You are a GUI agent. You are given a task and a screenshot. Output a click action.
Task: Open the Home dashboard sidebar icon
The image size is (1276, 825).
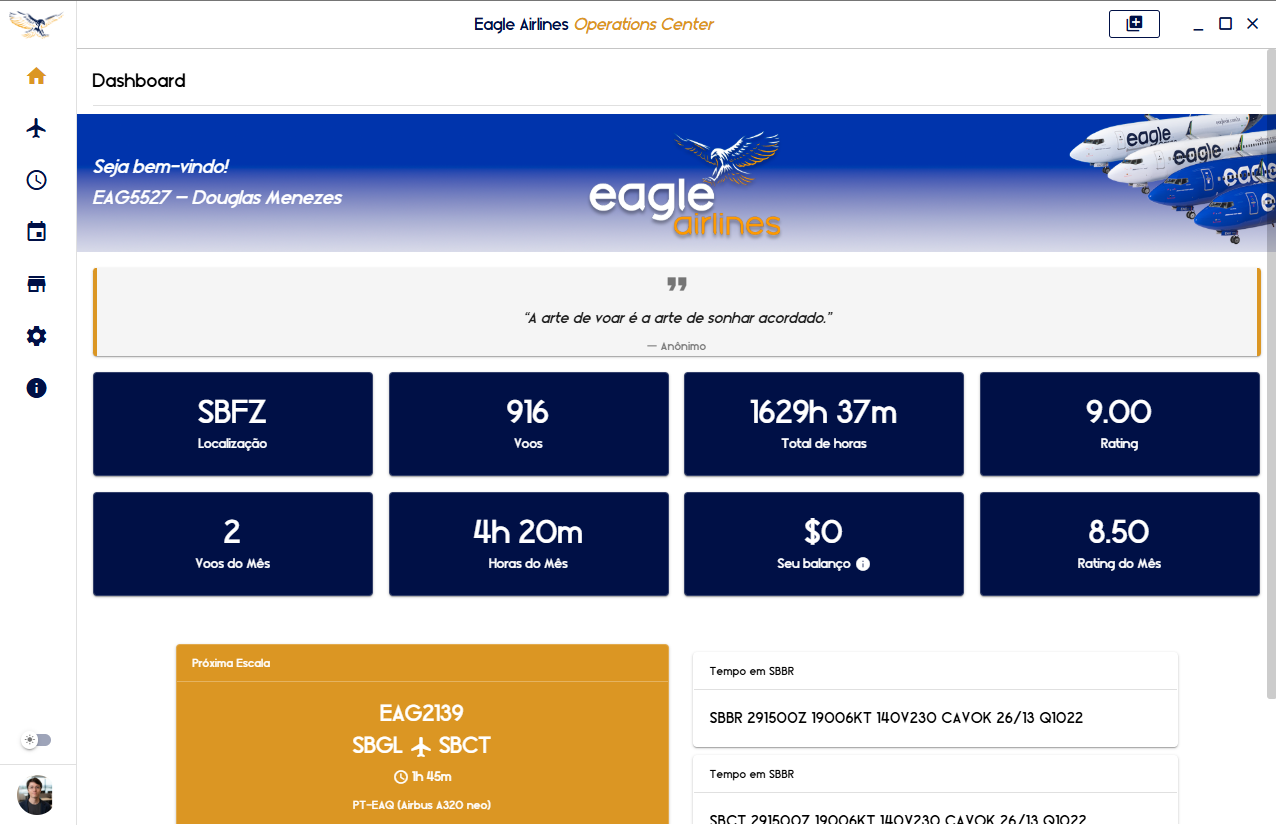pyautogui.click(x=37, y=76)
